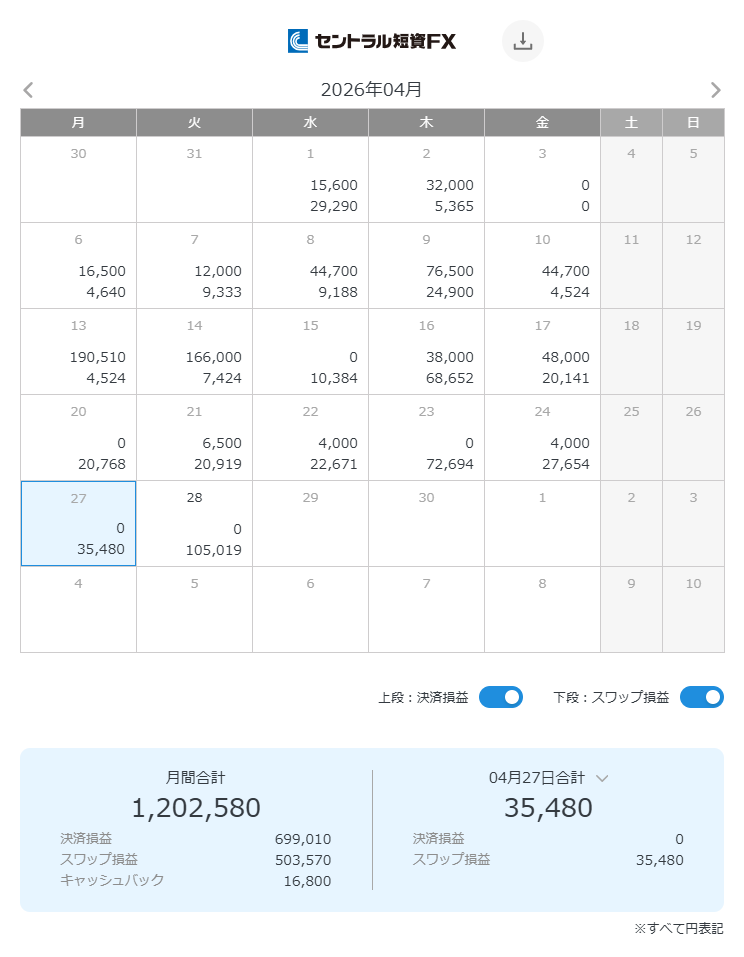The height and width of the screenshot is (957, 744).
Task: Select April 28 calendar cell
Action: (x=194, y=523)
